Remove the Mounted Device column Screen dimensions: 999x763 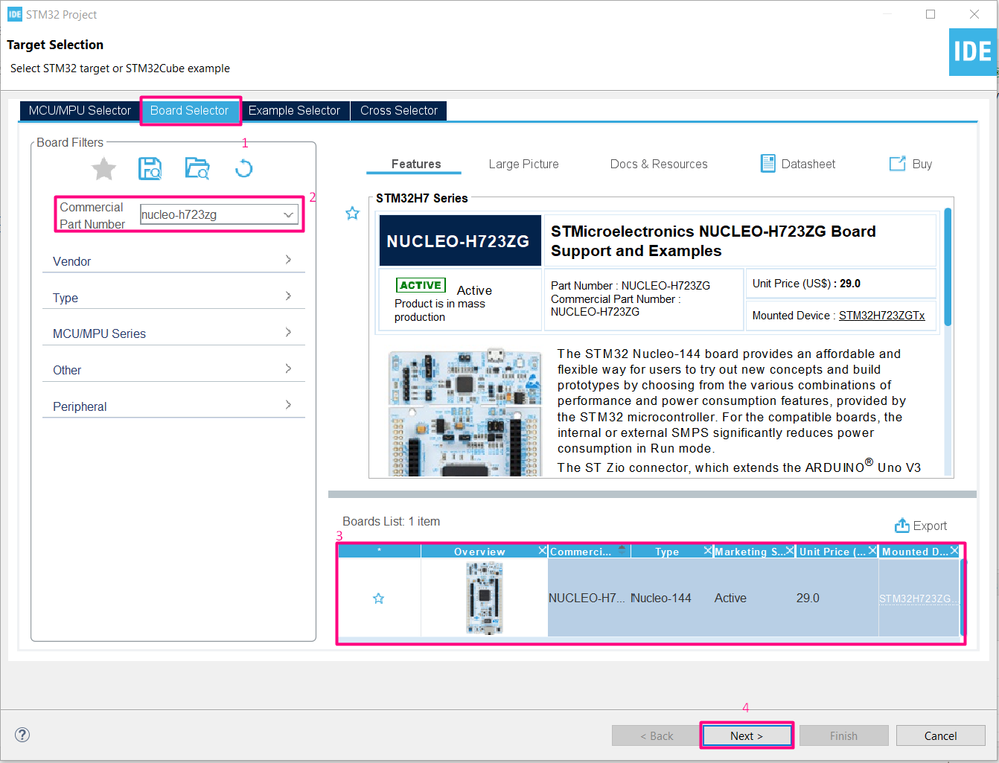click(x=954, y=550)
